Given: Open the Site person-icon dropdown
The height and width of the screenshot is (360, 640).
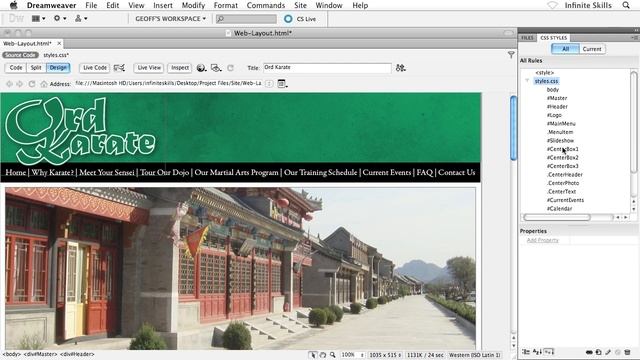Looking at the screenshot, I should 80,18.
